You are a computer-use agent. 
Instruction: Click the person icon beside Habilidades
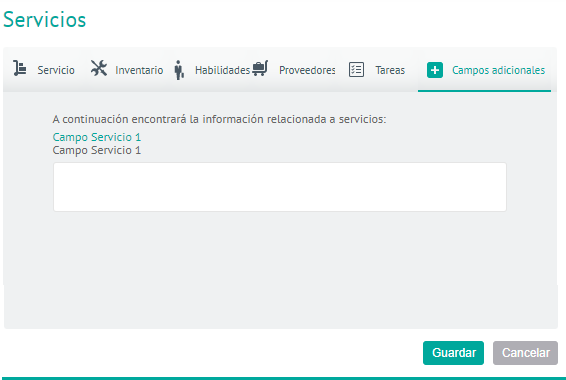(x=179, y=70)
